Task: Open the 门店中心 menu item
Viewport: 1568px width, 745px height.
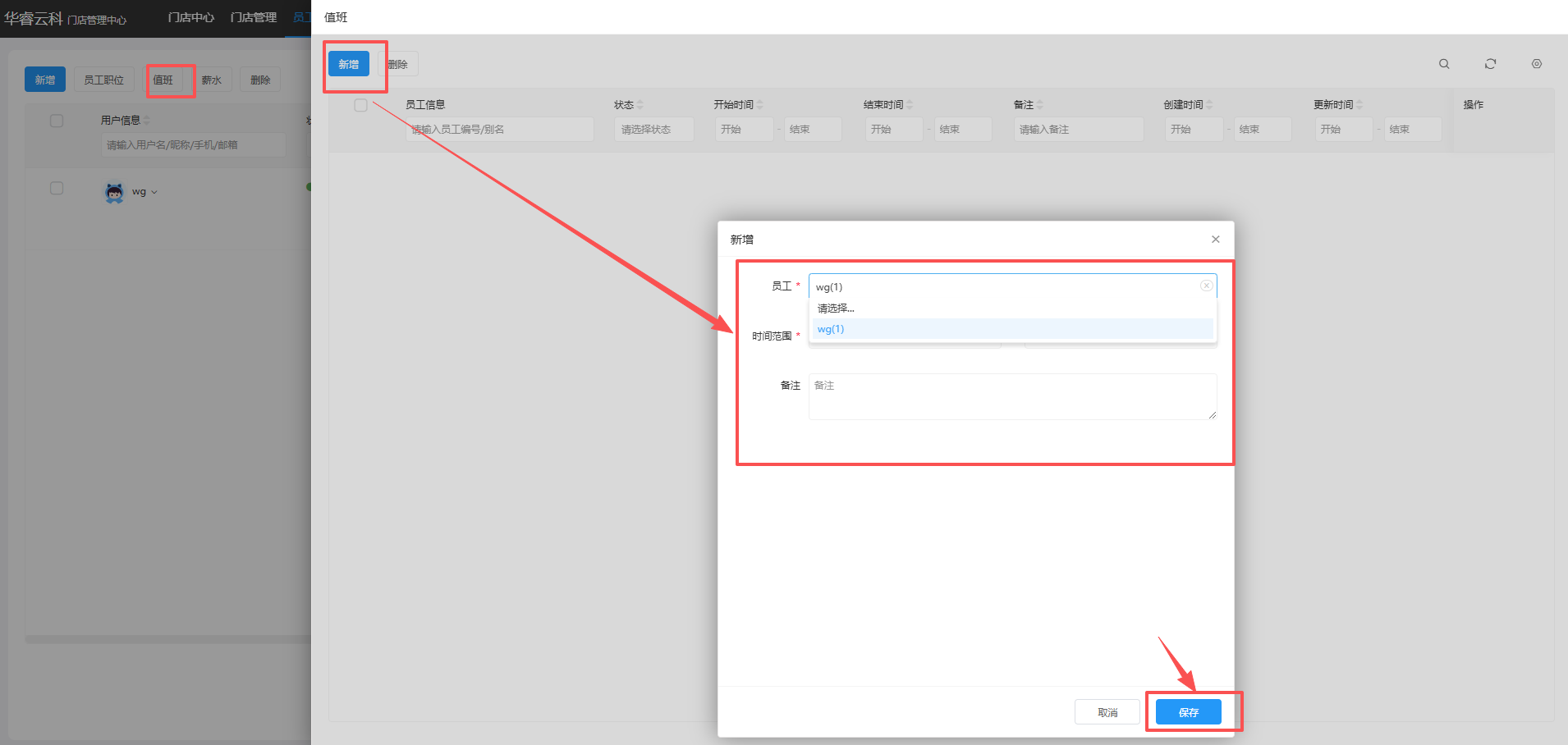Action: pyautogui.click(x=190, y=17)
